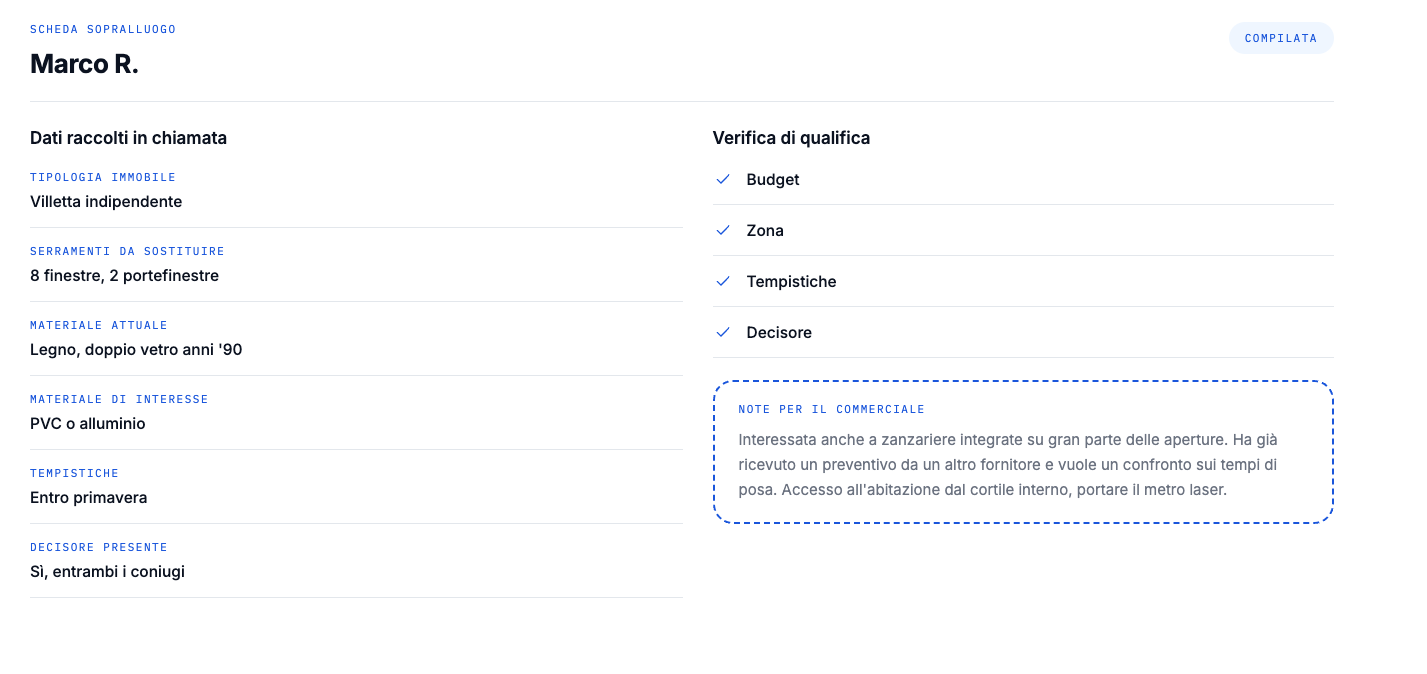Select the Villetta indipendente value

[x=106, y=201]
